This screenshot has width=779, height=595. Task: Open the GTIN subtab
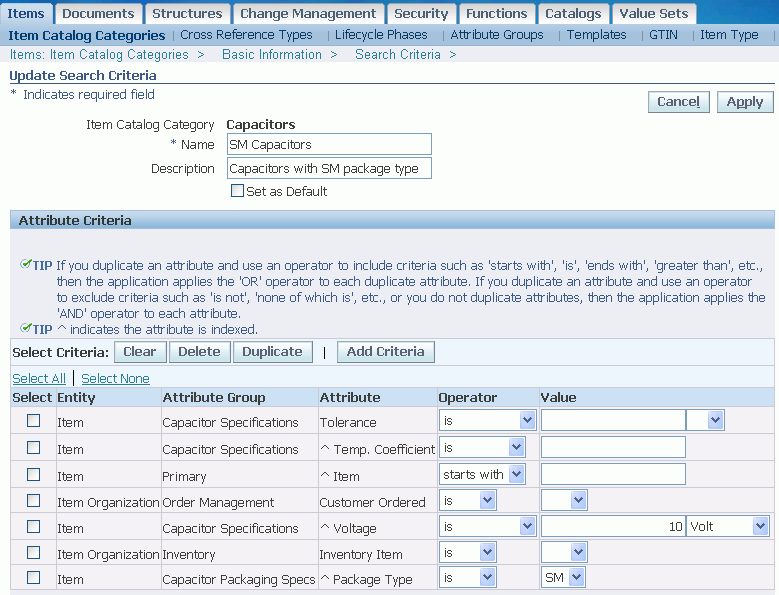point(663,35)
